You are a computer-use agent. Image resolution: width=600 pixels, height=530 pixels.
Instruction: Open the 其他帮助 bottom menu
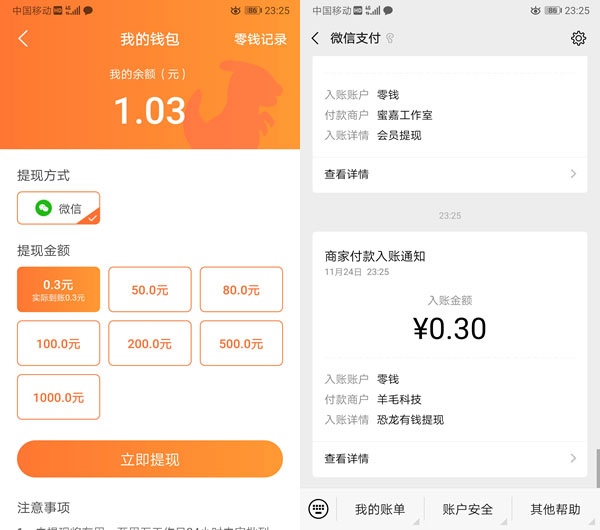point(555,509)
